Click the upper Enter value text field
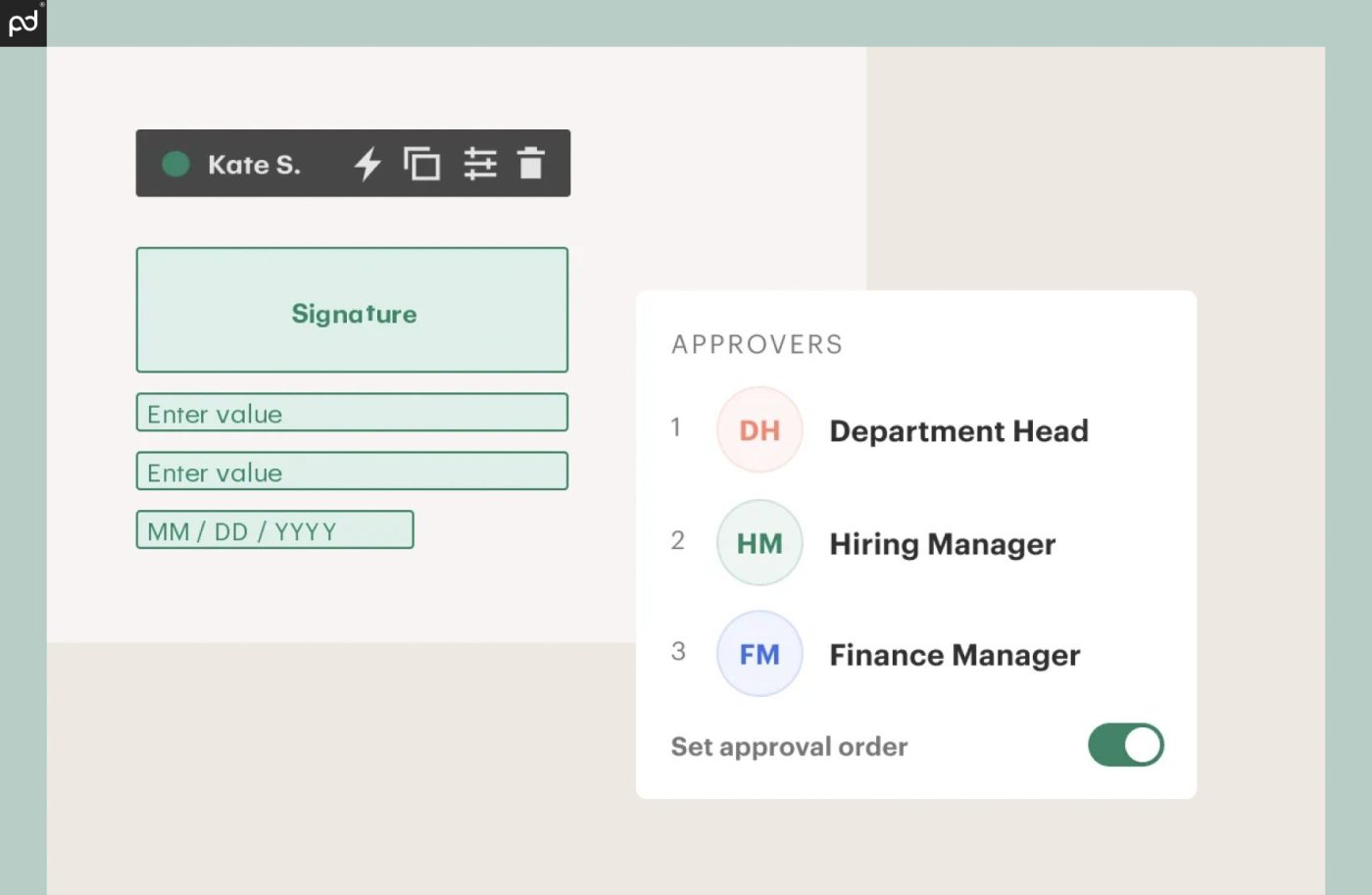This screenshot has height=895, width=1372. click(x=352, y=413)
